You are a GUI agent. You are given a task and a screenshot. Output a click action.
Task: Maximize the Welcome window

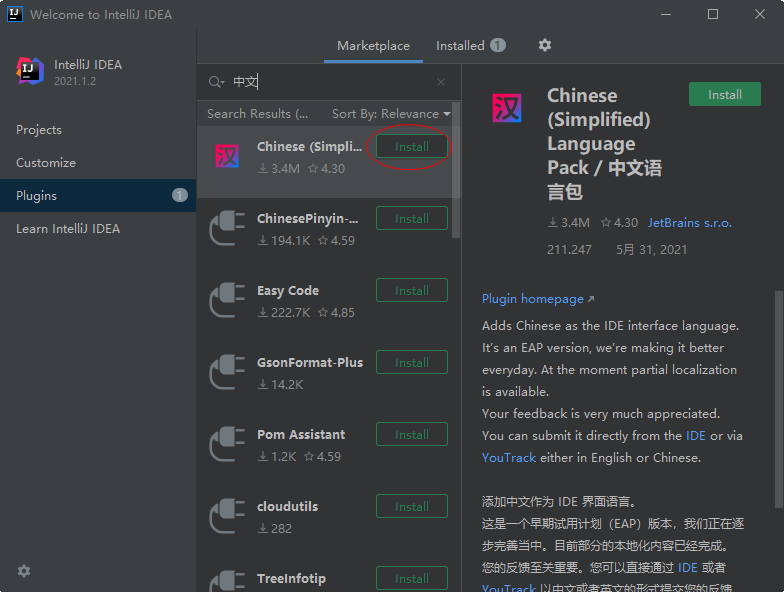(713, 14)
